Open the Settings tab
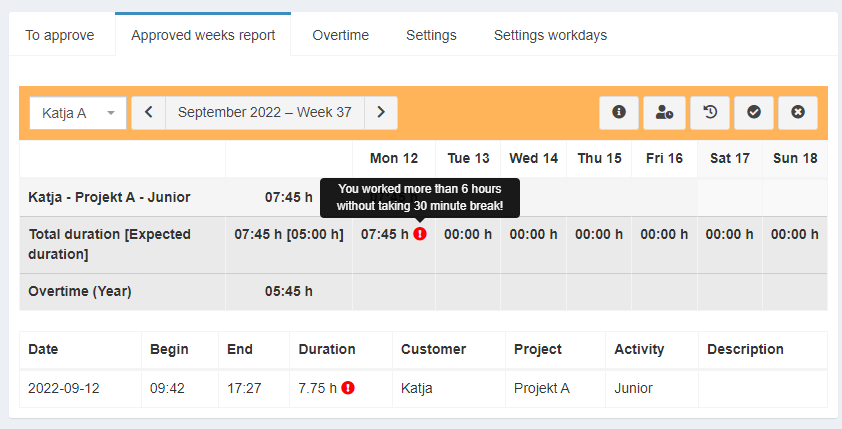This screenshot has width=842, height=429. pyautogui.click(x=431, y=35)
